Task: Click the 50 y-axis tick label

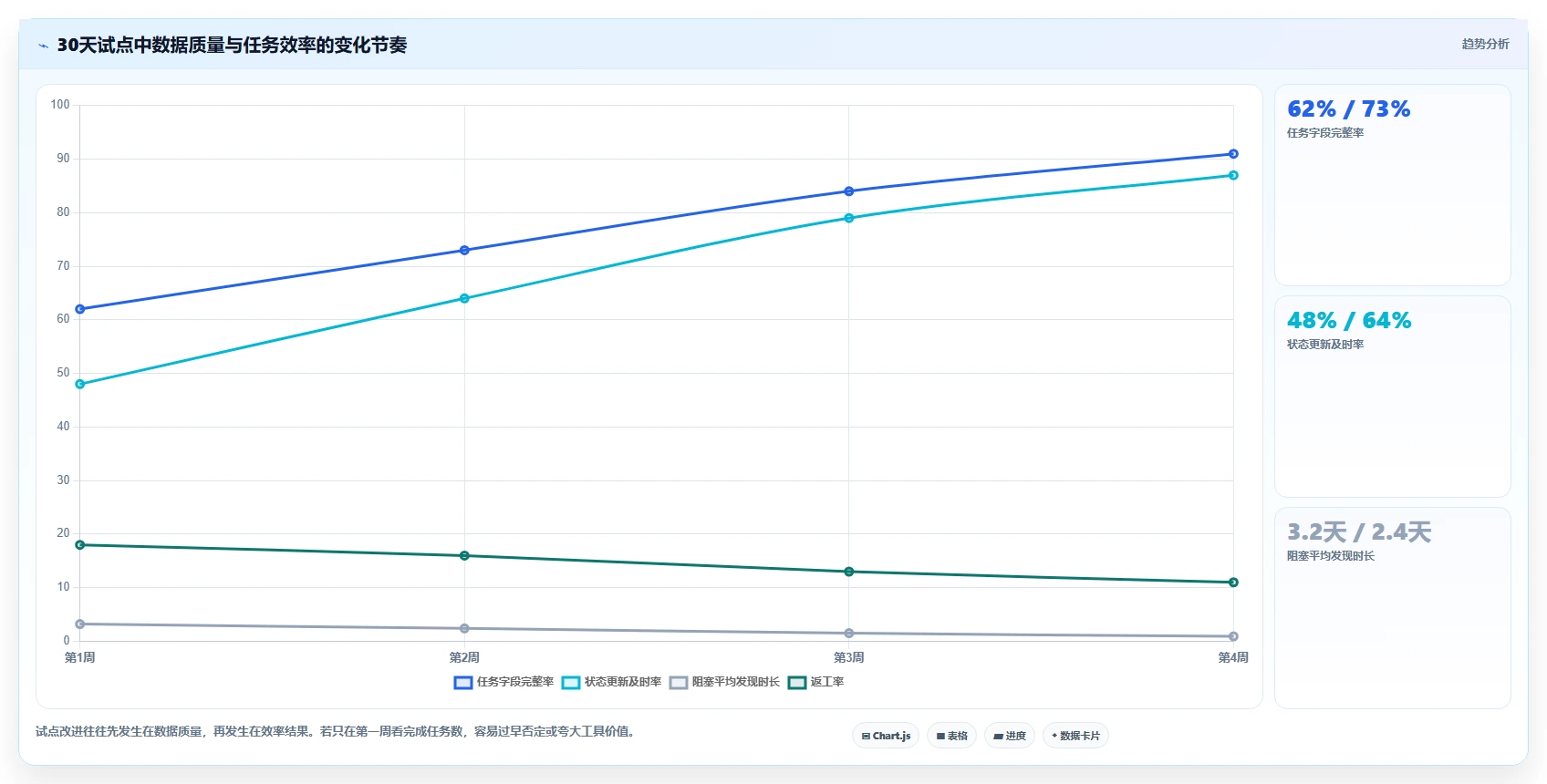Action: [x=63, y=373]
